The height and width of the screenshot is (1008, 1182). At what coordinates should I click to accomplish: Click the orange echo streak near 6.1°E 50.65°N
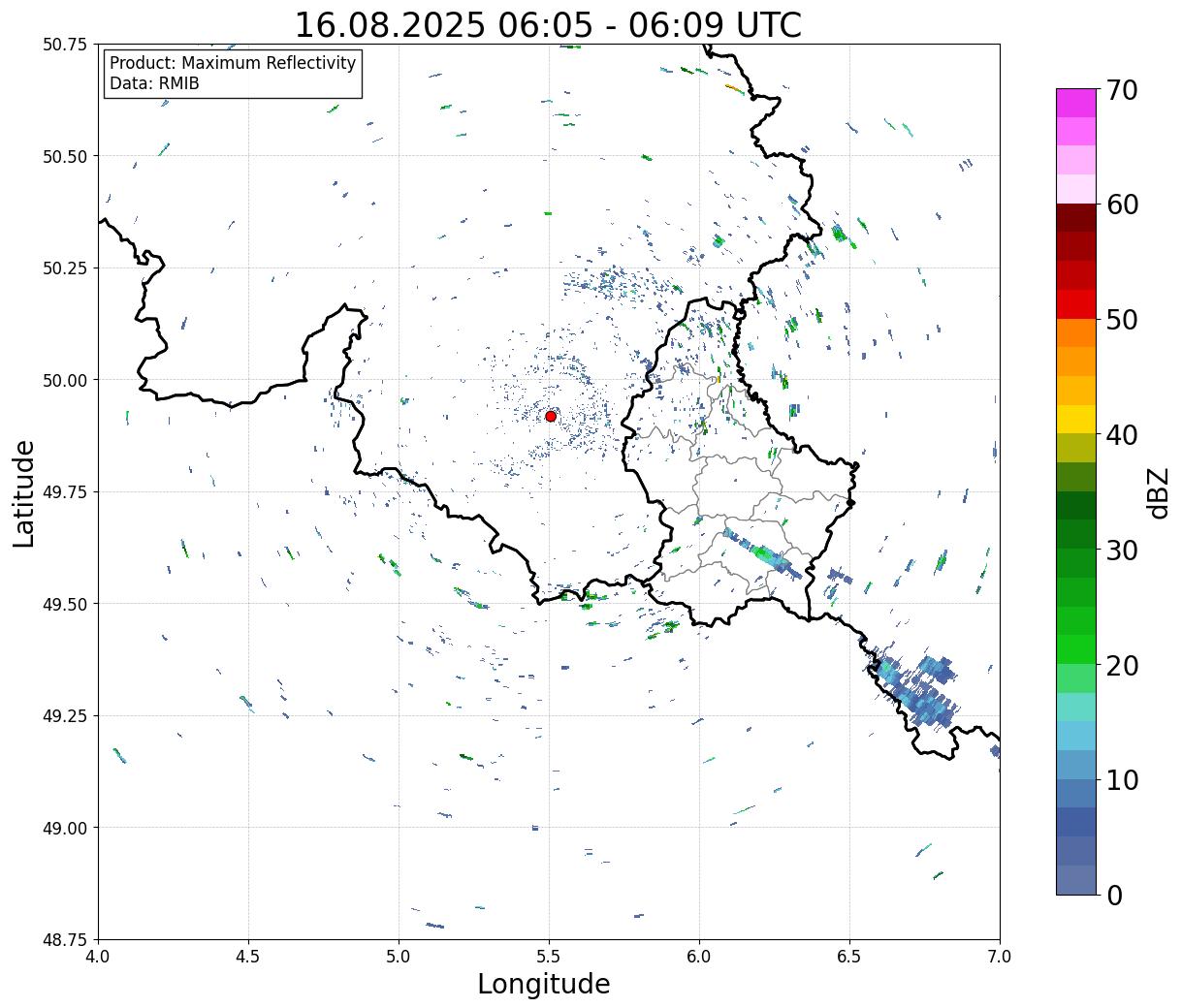(734, 88)
